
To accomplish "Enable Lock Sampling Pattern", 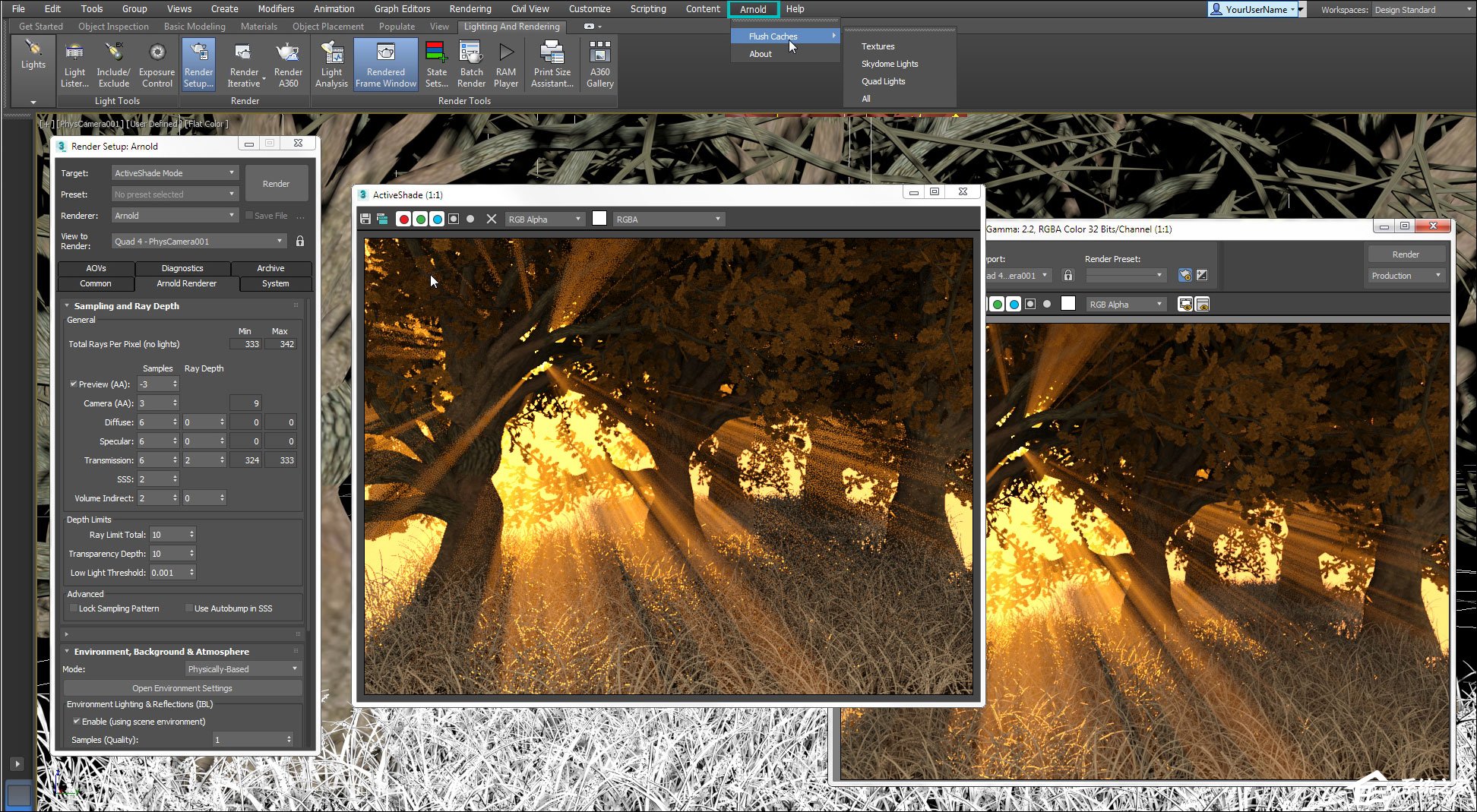I will [x=74, y=608].
